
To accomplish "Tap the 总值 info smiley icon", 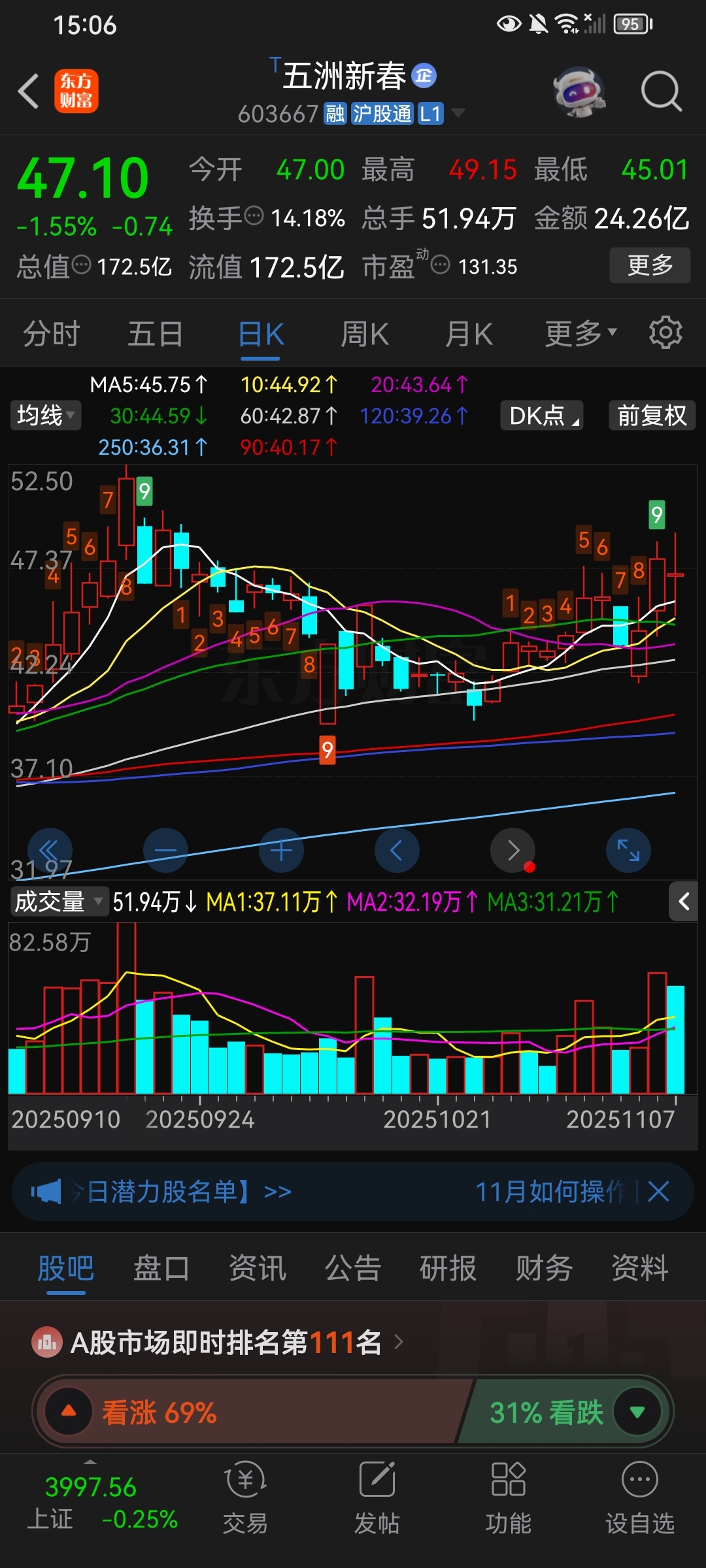I will coord(81,265).
